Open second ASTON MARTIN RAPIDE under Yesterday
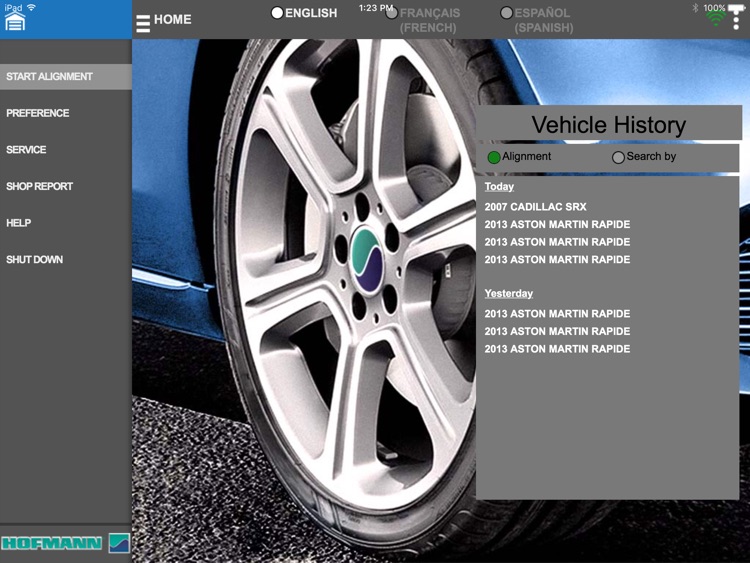Screen dimensions: 750x563 (x=557, y=331)
